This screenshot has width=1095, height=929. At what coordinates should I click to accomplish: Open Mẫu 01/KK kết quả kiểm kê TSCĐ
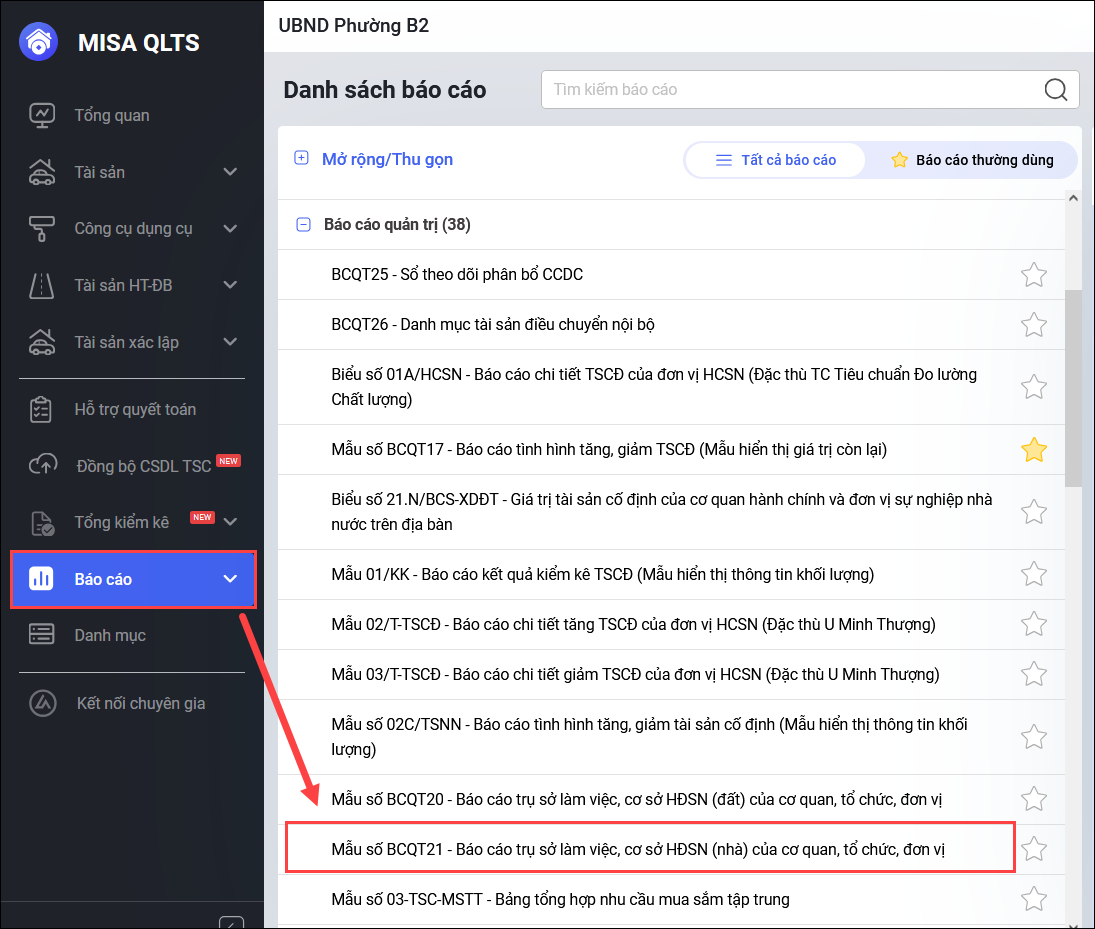(x=602, y=574)
